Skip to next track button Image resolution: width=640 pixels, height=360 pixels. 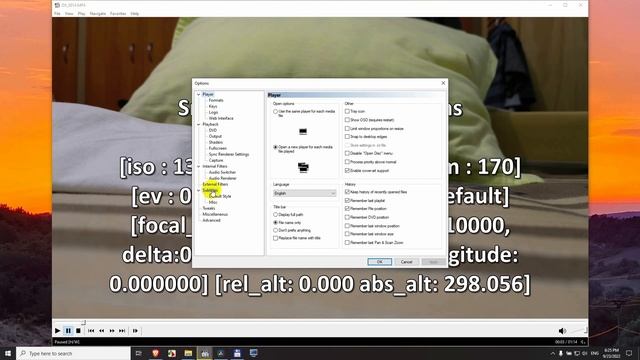122,331
